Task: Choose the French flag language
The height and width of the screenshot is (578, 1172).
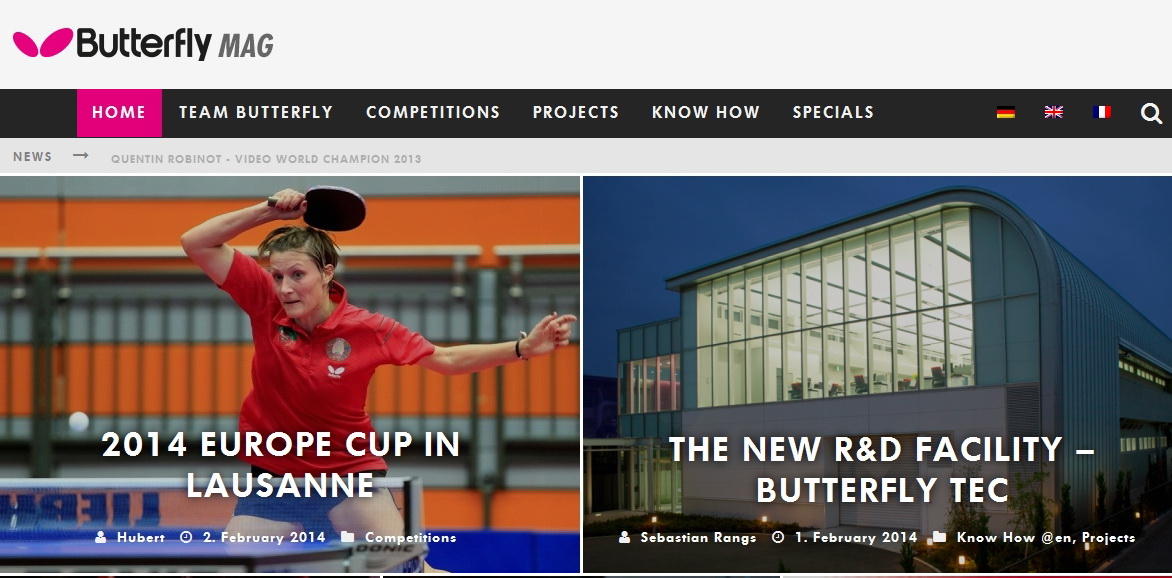Action: point(1101,112)
